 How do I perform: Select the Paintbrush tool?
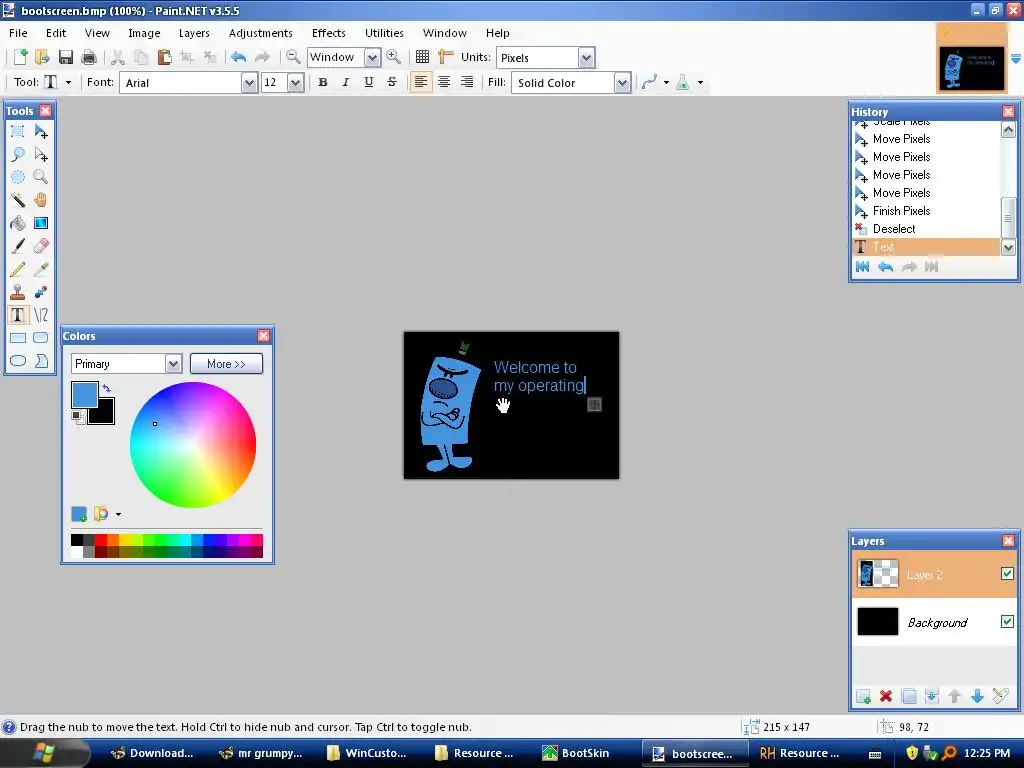18,246
